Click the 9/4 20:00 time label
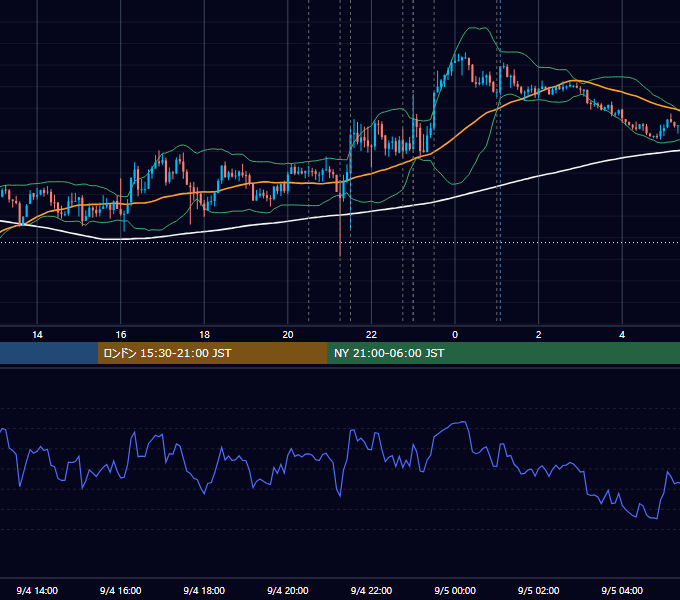The image size is (680, 600). [x=288, y=590]
